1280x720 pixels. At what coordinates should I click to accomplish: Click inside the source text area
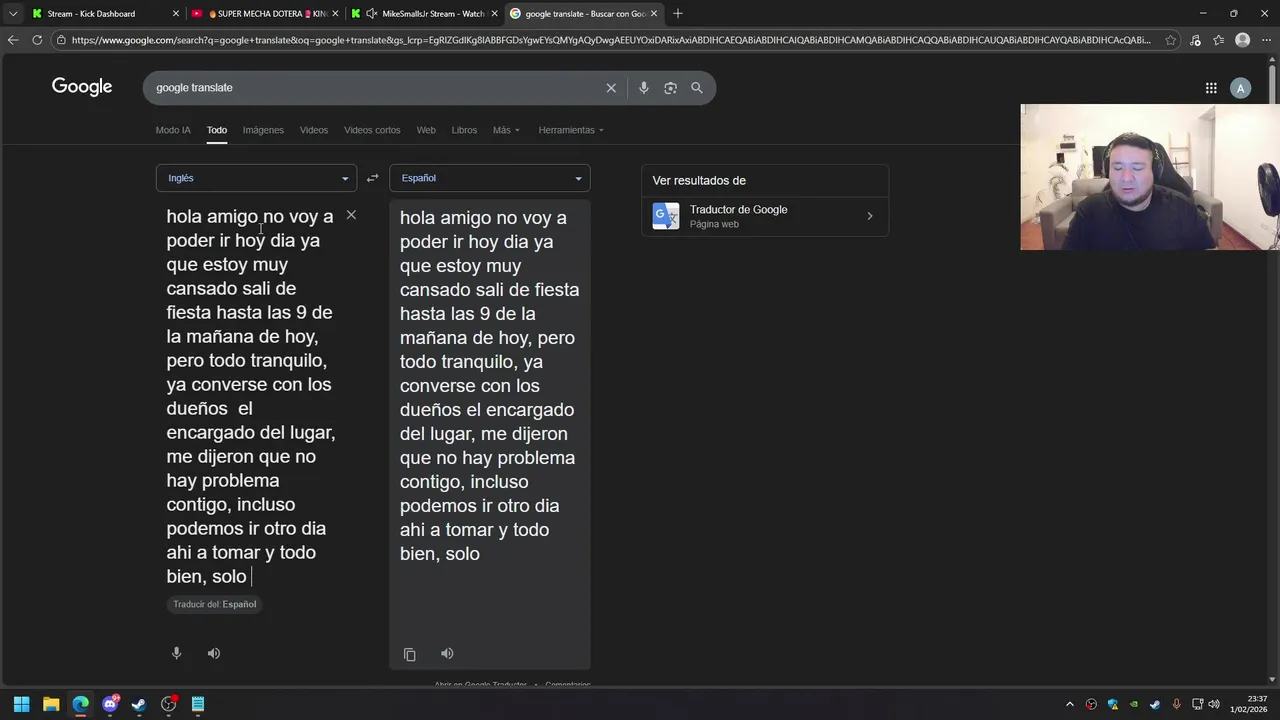pyautogui.click(x=250, y=396)
